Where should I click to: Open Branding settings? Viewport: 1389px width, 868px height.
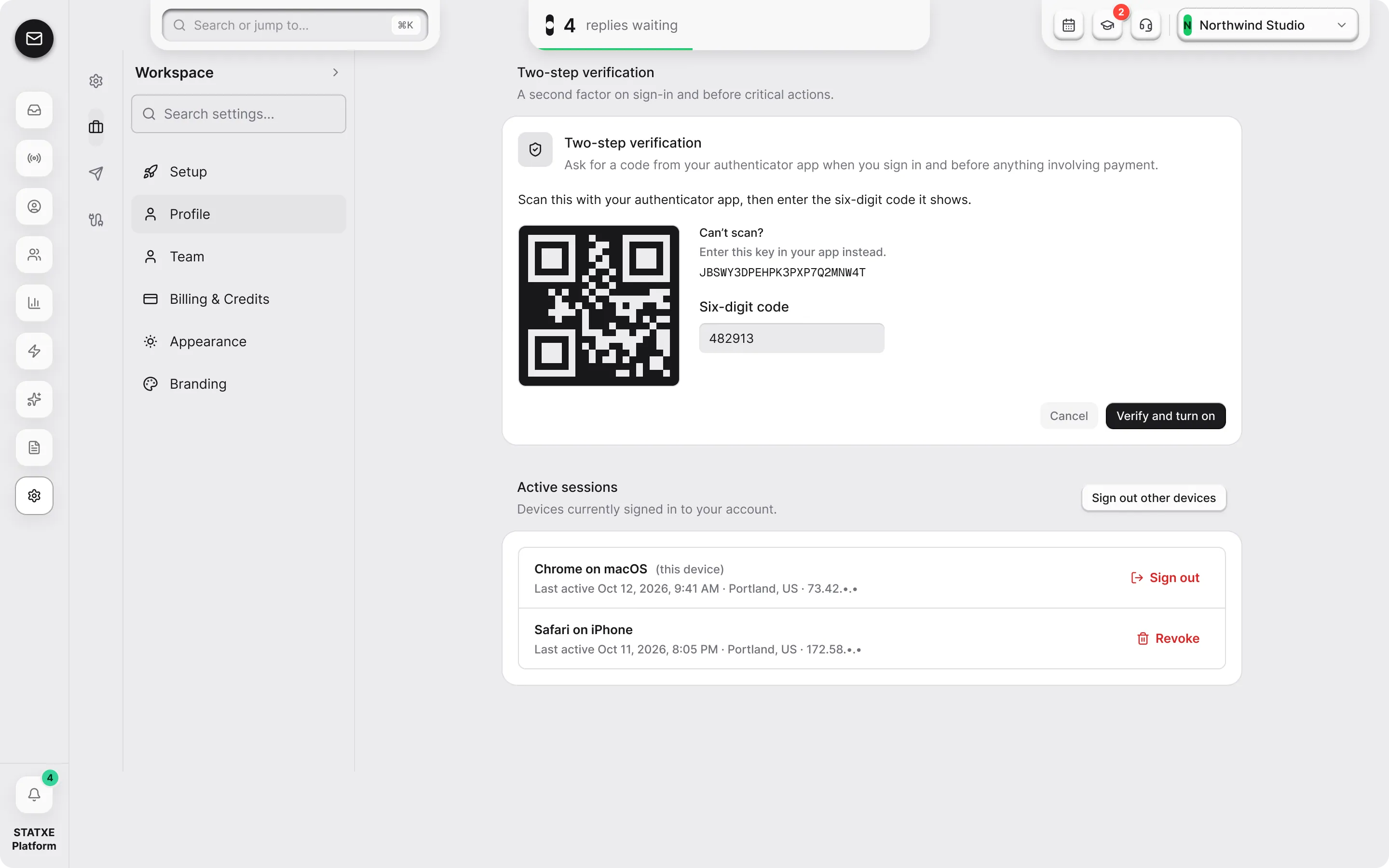click(x=238, y=384)
